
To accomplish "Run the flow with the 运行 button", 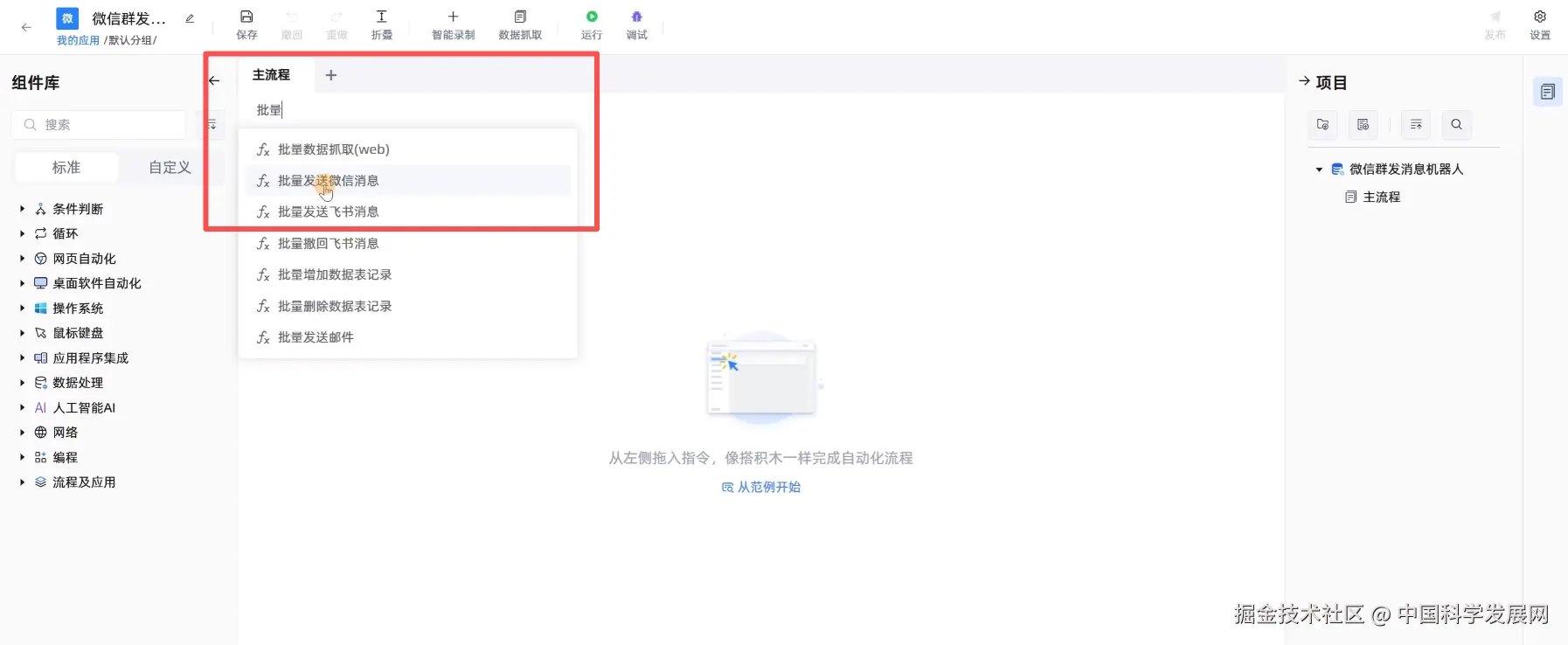I will (x=592, y=24).
